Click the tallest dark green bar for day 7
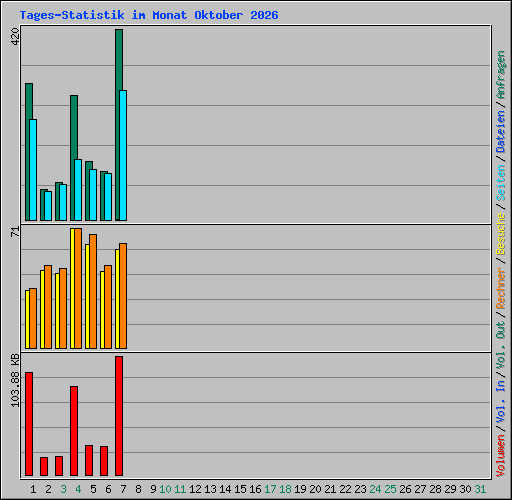The width and height of the screenshot is (512, 500). [118, 125]
